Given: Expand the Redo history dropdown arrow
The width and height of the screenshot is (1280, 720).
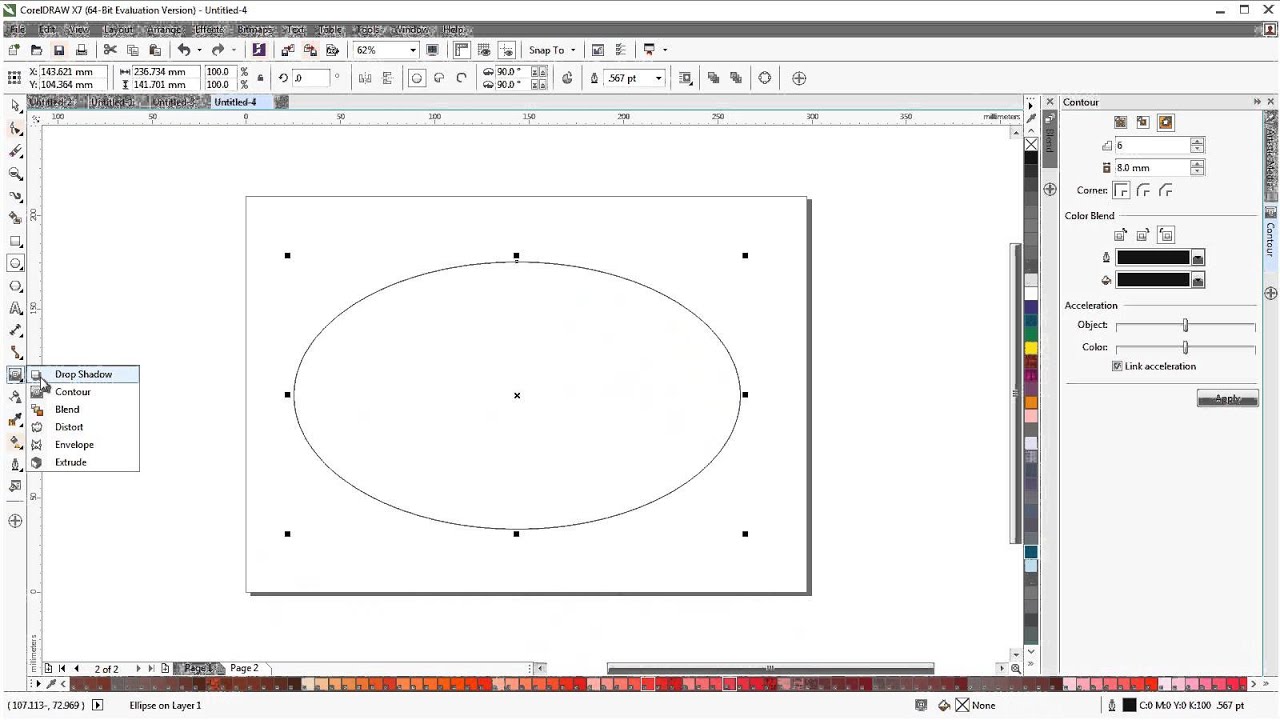Looking at the screenshot, I should [x=234, y=50].
